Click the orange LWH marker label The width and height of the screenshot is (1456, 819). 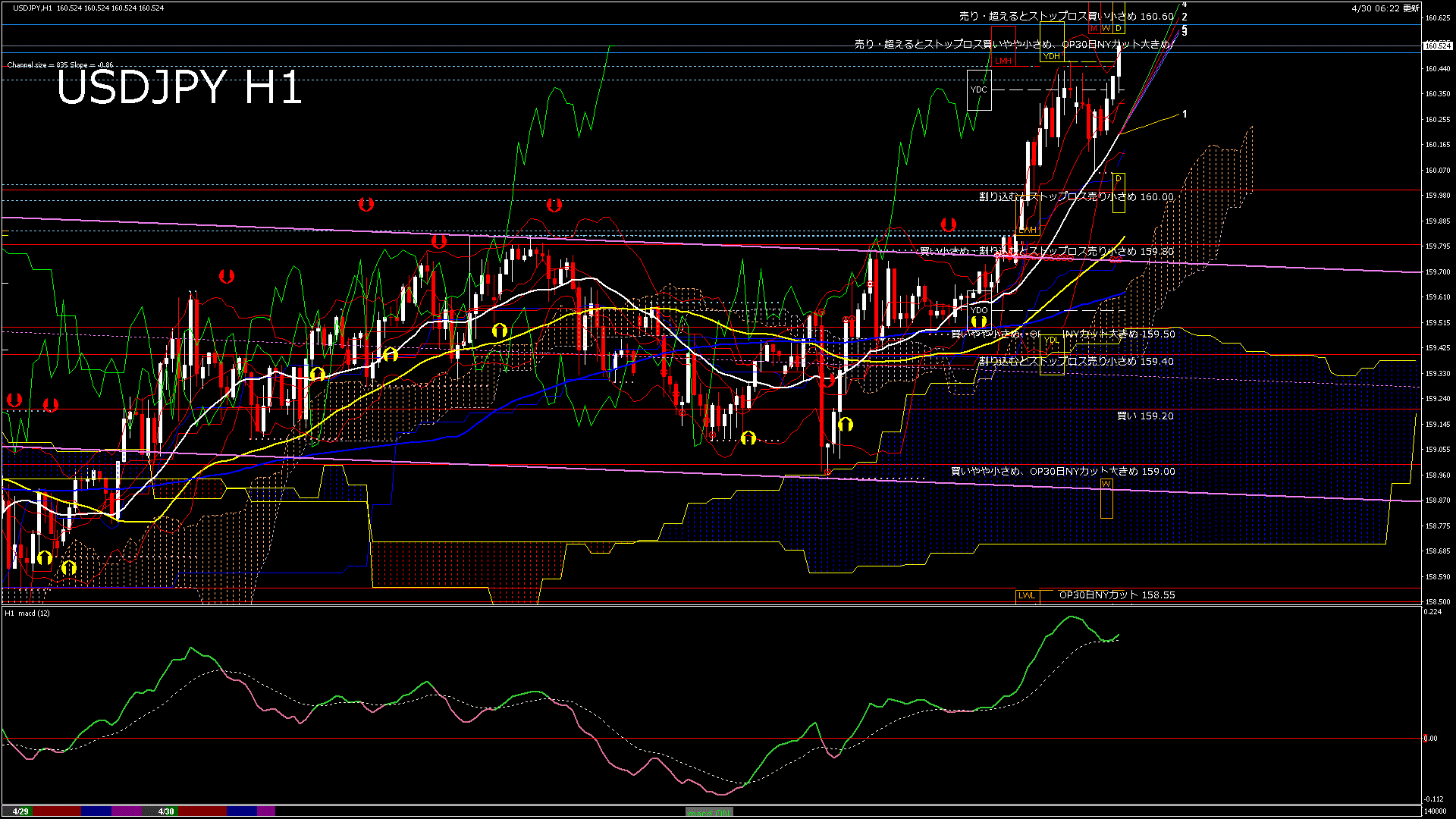tap(1028, 230)
